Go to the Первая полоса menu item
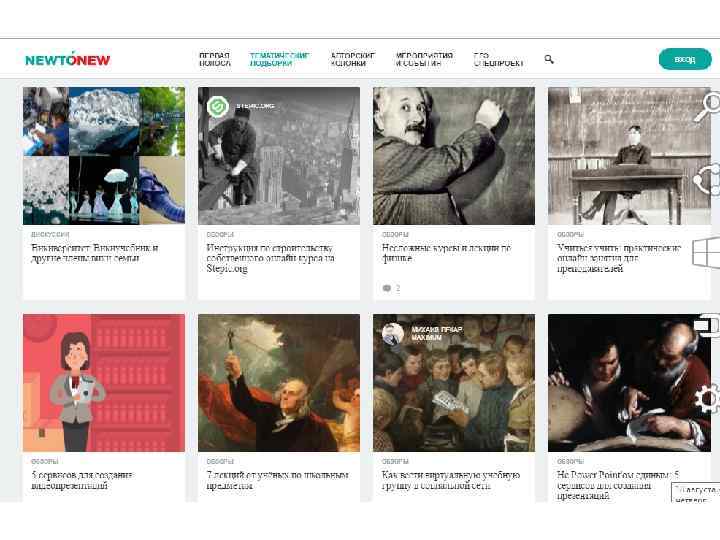The height and width of the screenshot is (540, 720). [x=214, y=59]
